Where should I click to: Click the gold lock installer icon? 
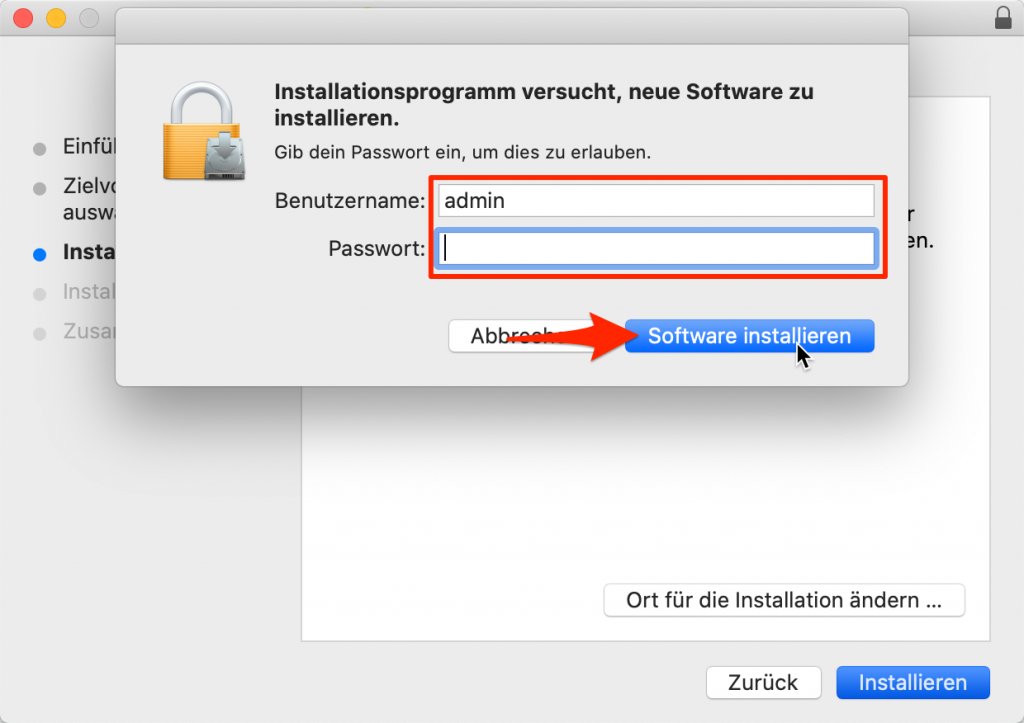click(204, 131)
